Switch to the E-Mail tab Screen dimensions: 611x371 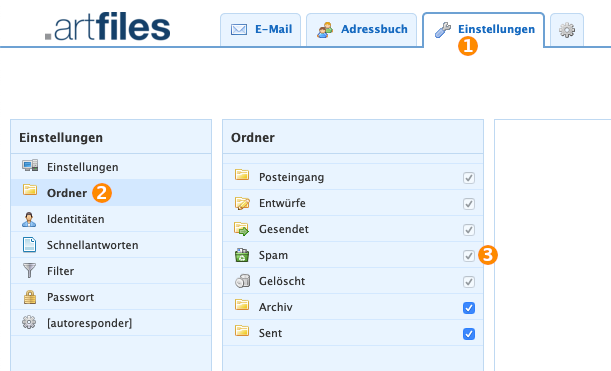tap(260, 30)
